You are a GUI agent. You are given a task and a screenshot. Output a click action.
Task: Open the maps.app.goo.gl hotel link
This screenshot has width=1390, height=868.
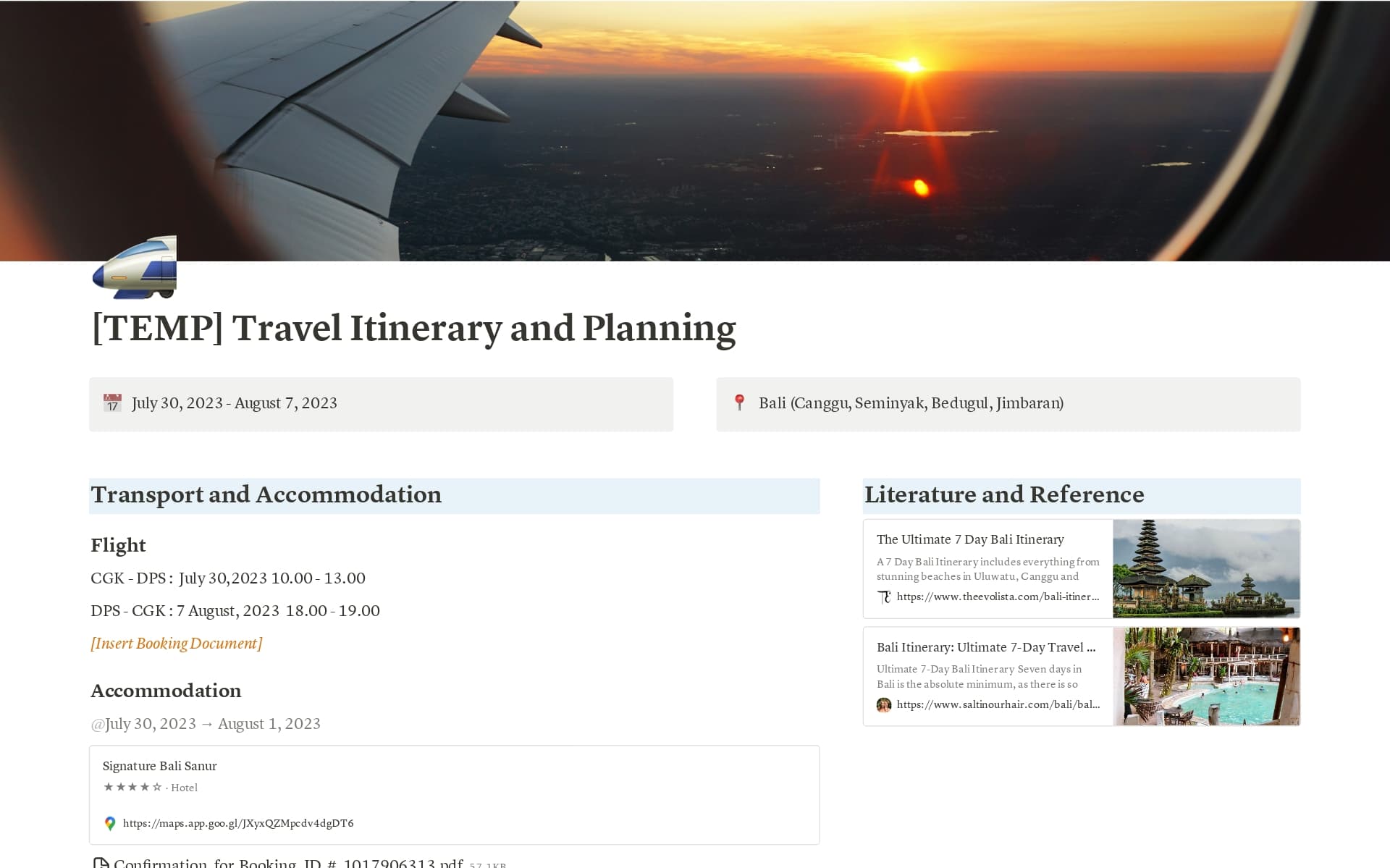pos(239,823)
